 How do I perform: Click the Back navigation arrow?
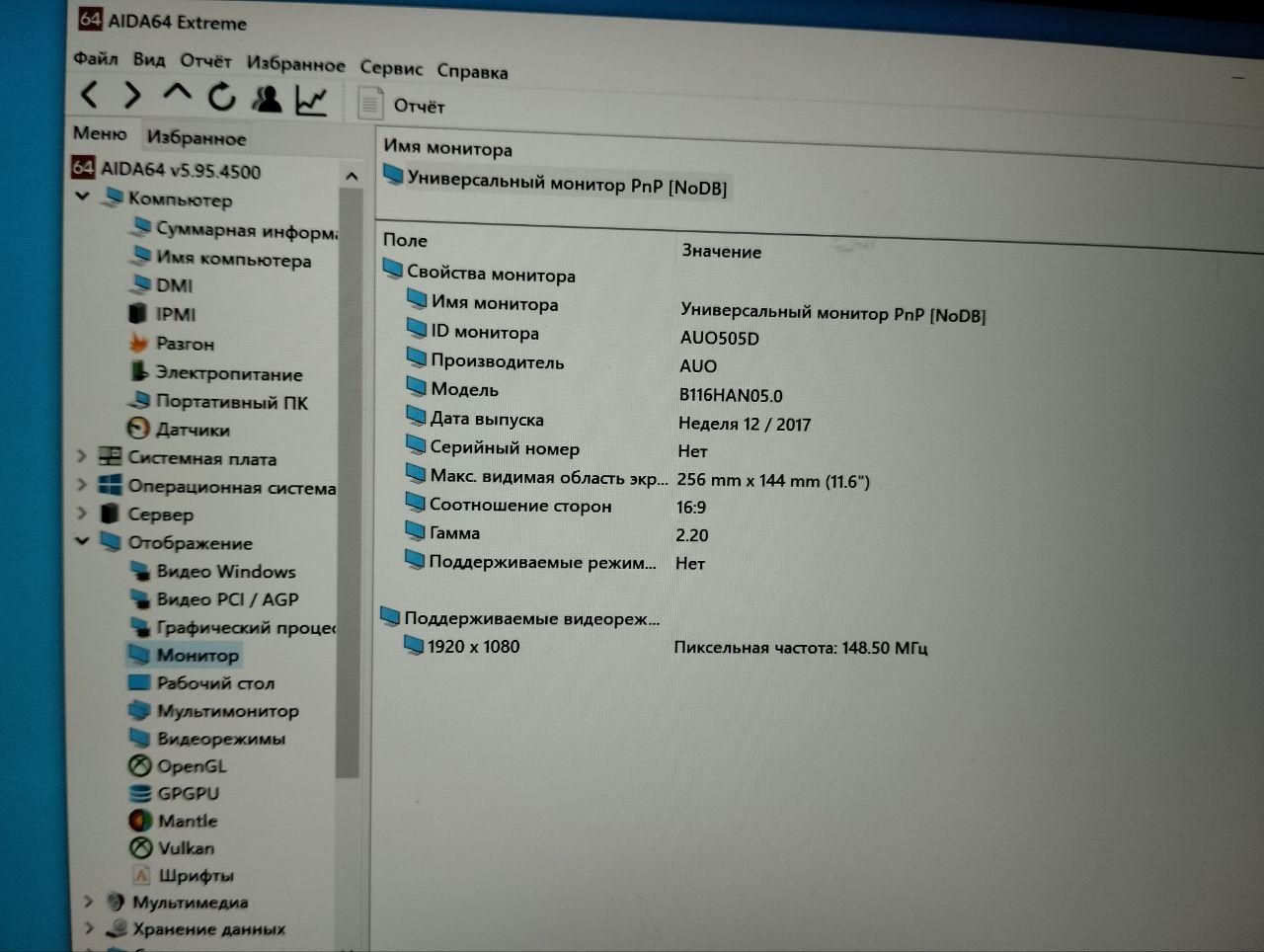tap(89, 95)
